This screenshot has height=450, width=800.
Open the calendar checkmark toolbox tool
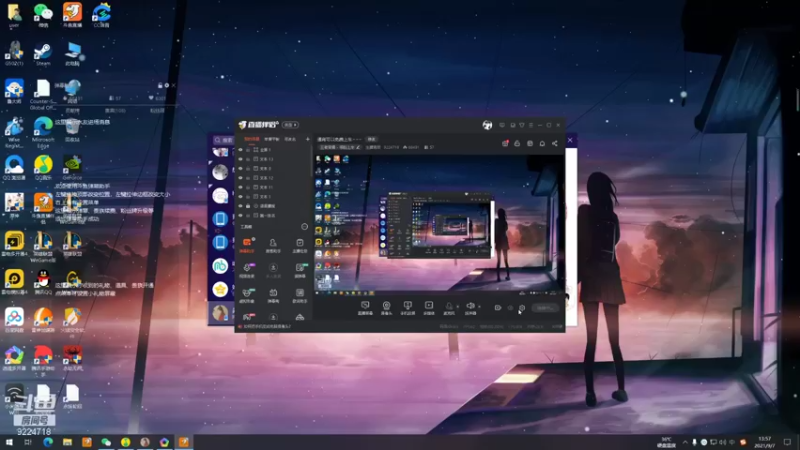299,245
